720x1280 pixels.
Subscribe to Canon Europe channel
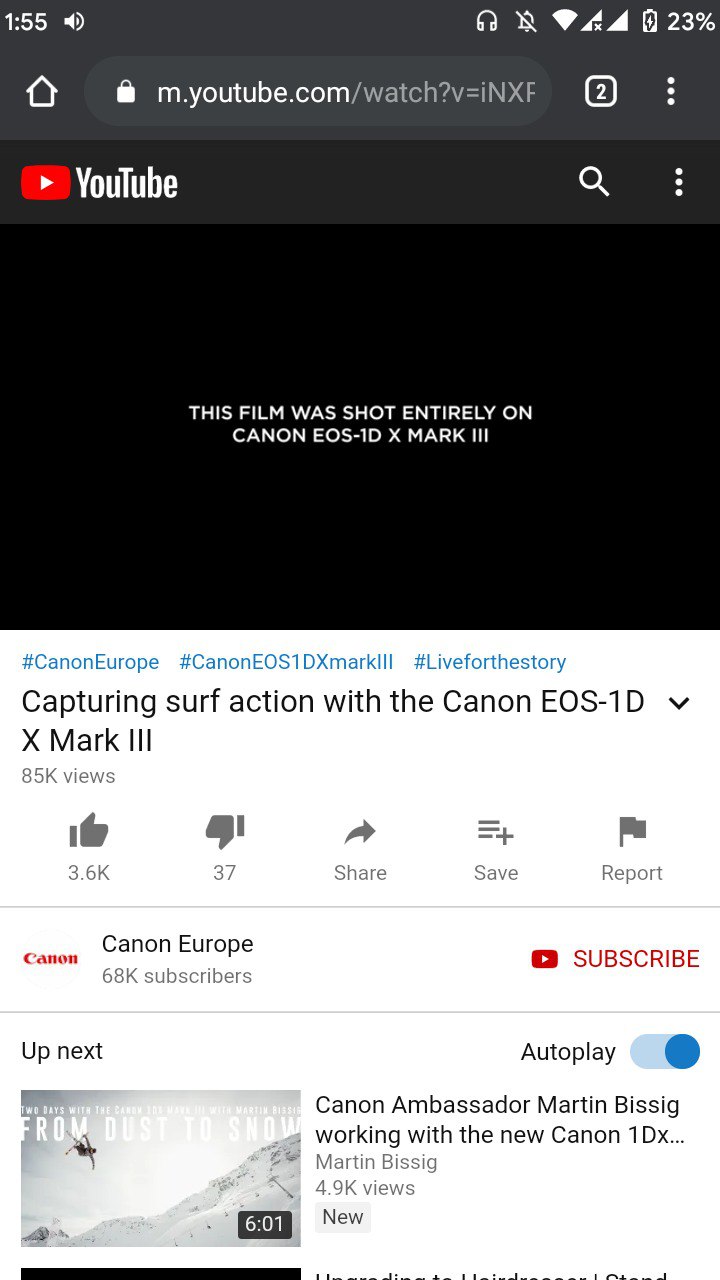[x=615, y=959]
